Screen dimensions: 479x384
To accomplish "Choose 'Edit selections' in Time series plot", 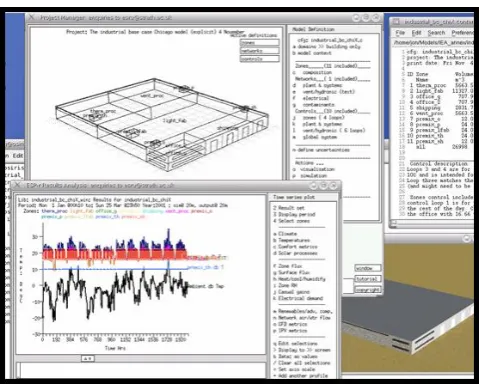I will tap(295, 343).
